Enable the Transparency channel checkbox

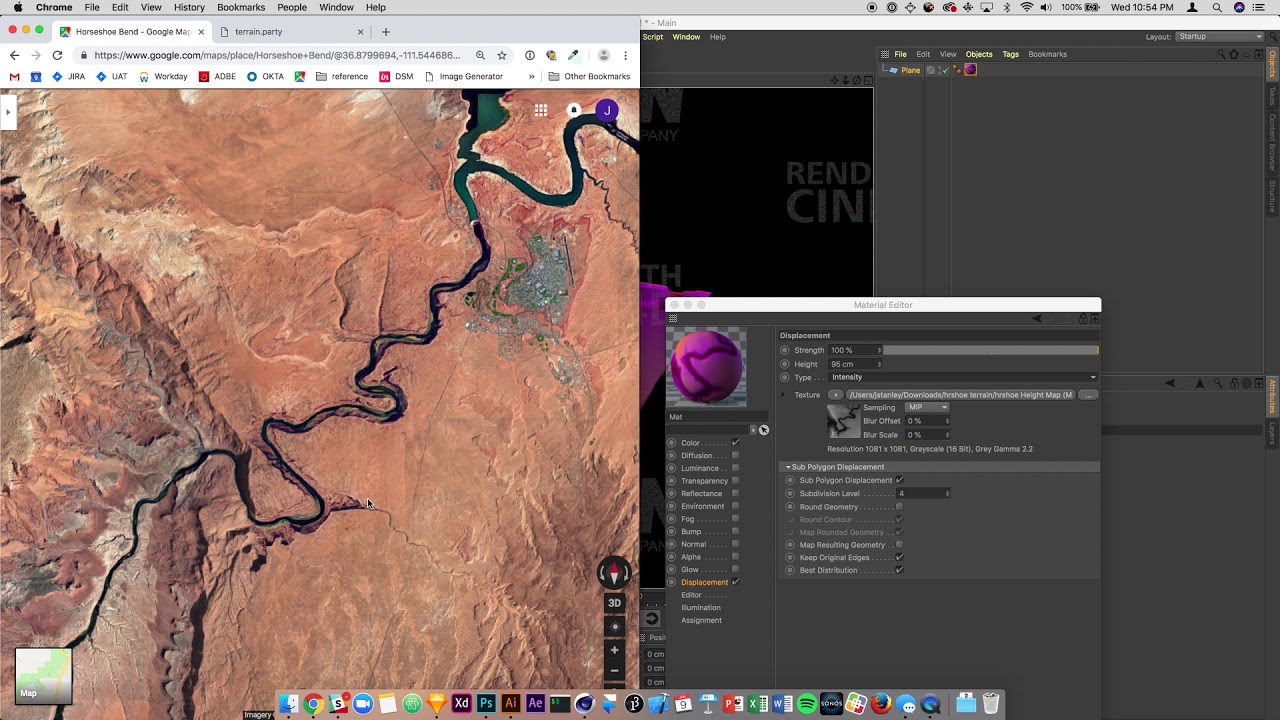coord(735,481)
